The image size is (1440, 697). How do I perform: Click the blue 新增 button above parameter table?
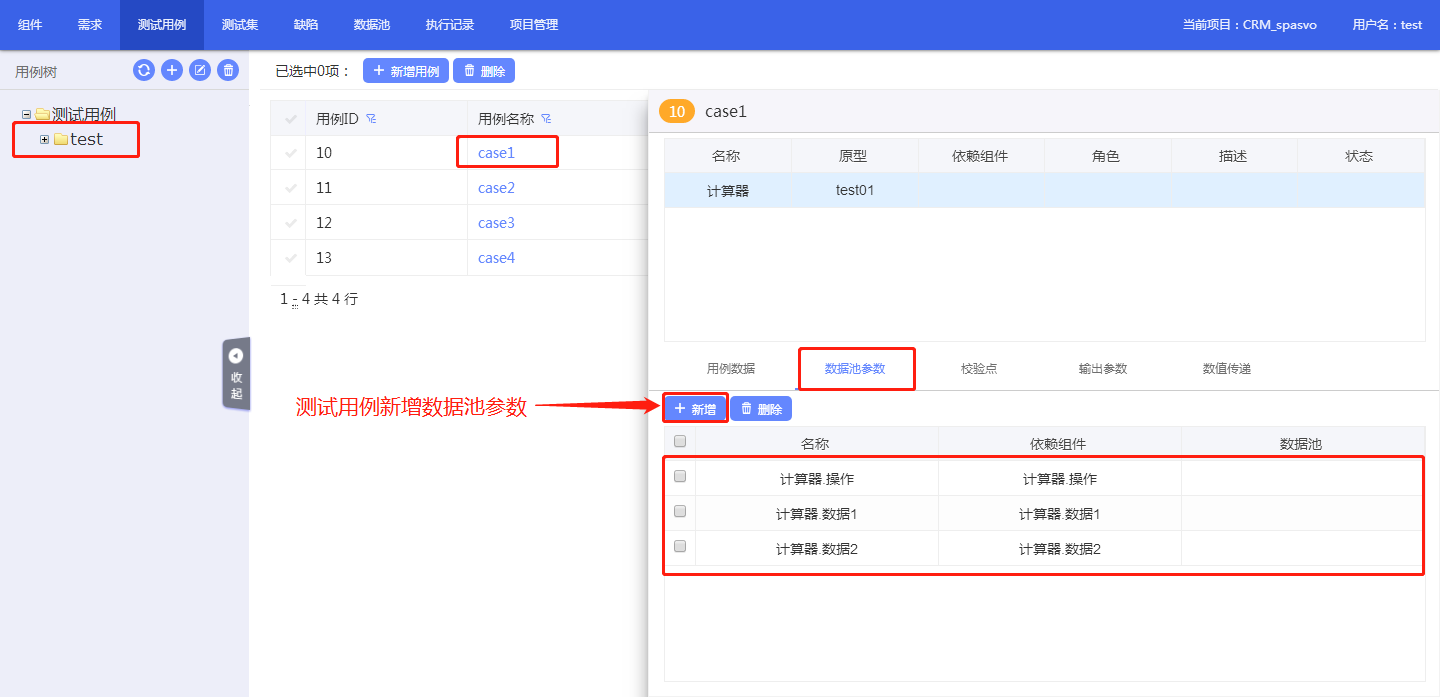coord(695,409)
